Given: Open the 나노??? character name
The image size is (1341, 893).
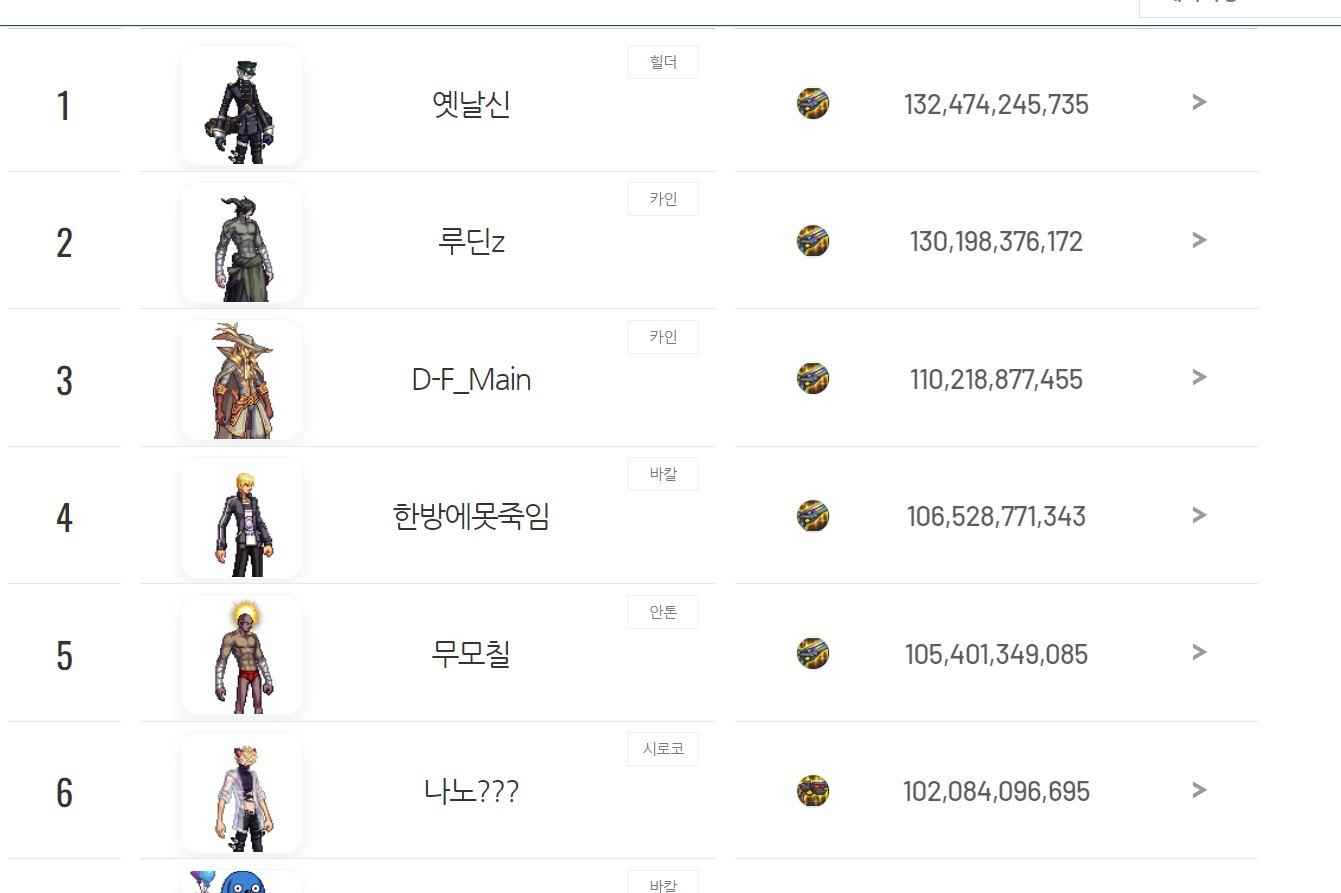Looking at the screenshot, I should click(471, 792).
